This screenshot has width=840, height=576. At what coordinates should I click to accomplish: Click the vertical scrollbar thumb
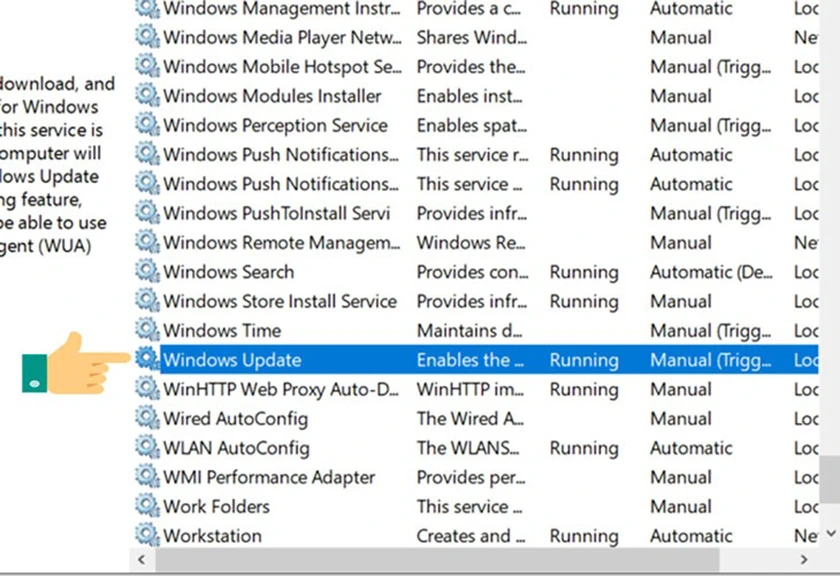point(829,480)
